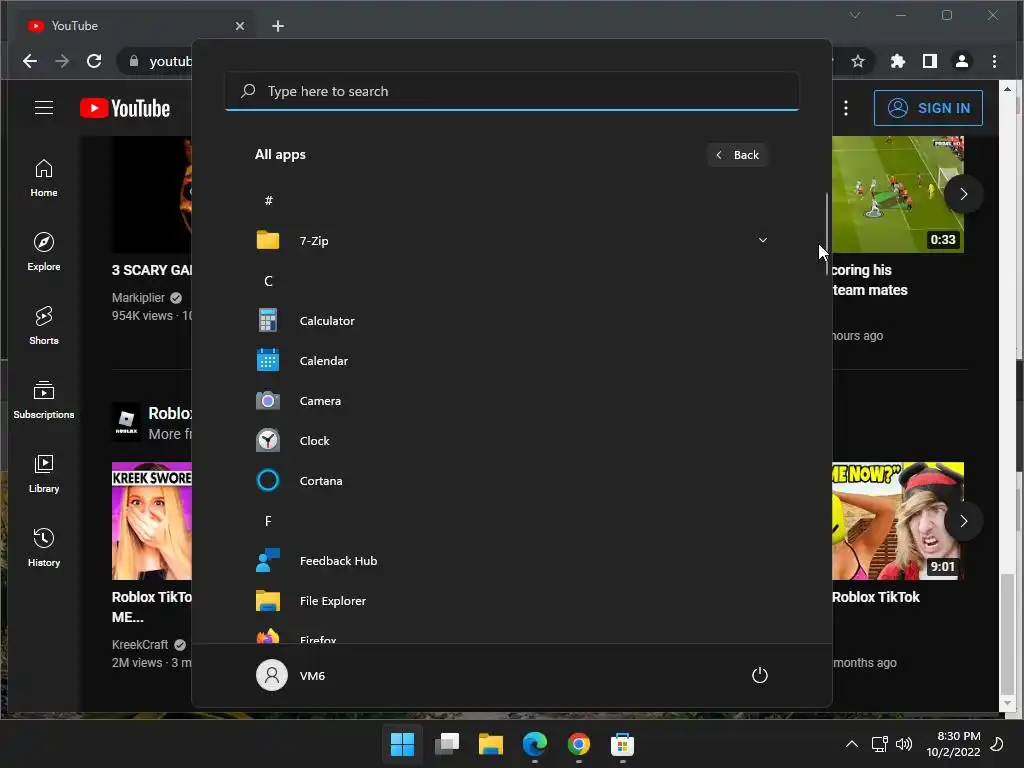Toggle Chrome side panel
The height and width of the screenshot is (768, 1024).
click(930, 61)
